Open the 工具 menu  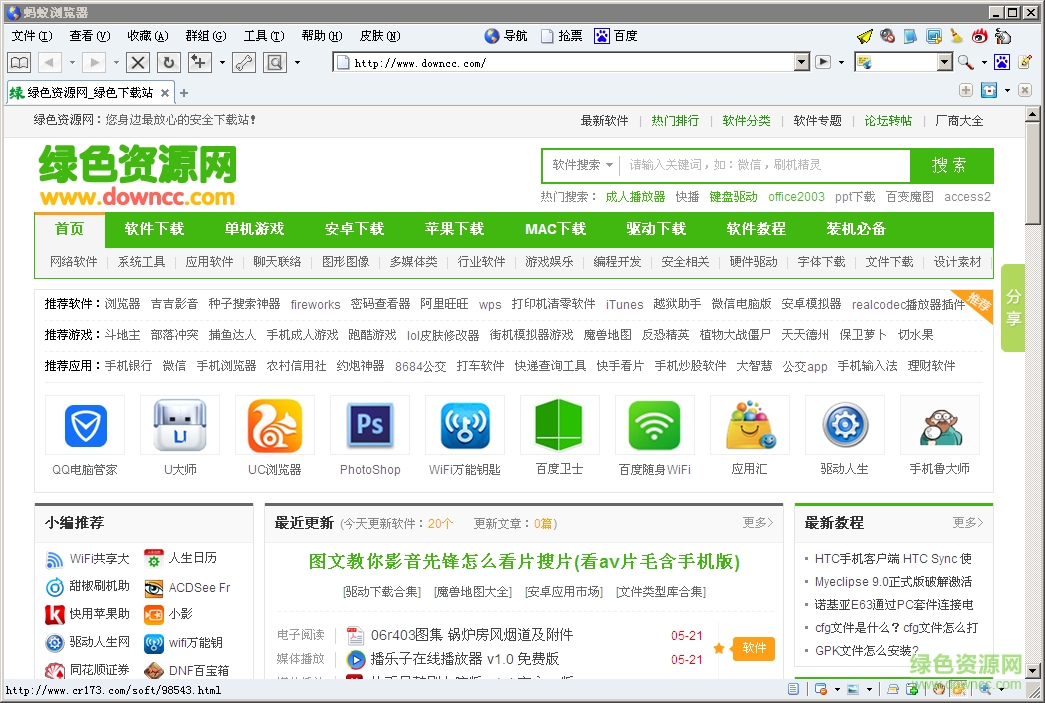pyautogui.click(x=261, y=35)
